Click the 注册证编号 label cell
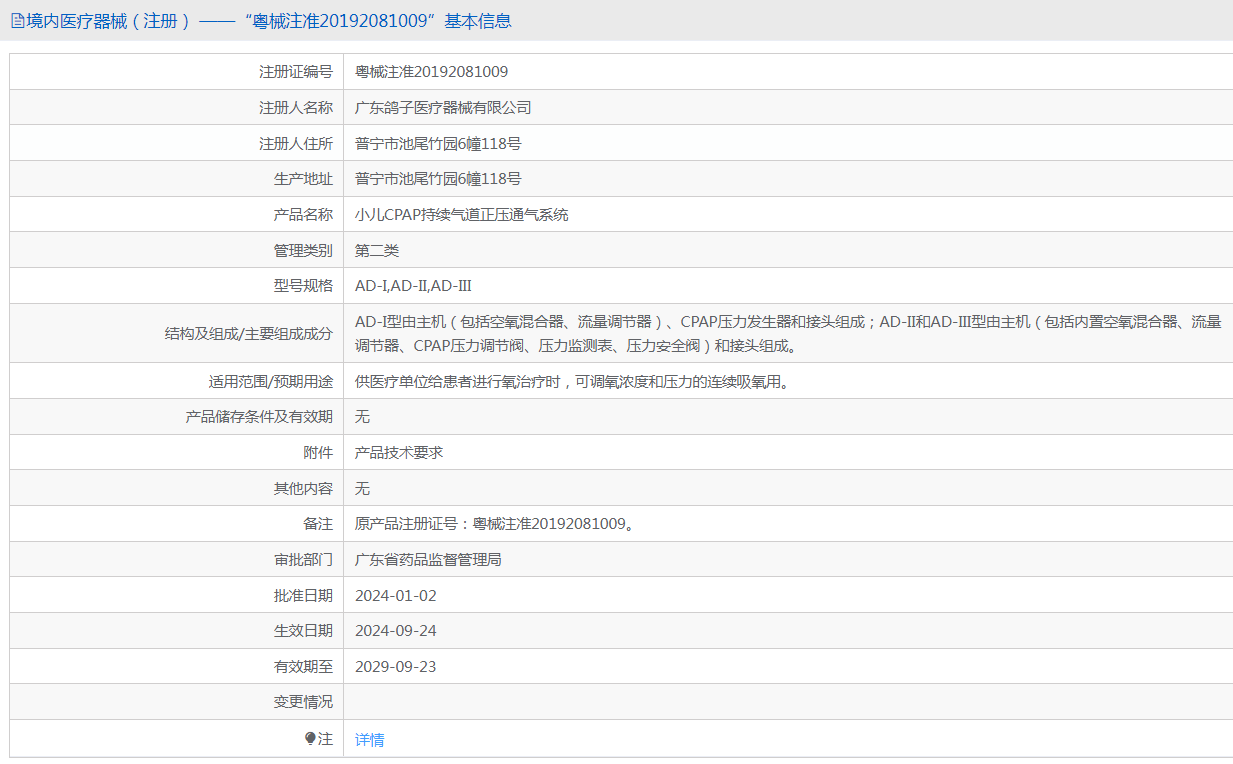 pos(295,72)
